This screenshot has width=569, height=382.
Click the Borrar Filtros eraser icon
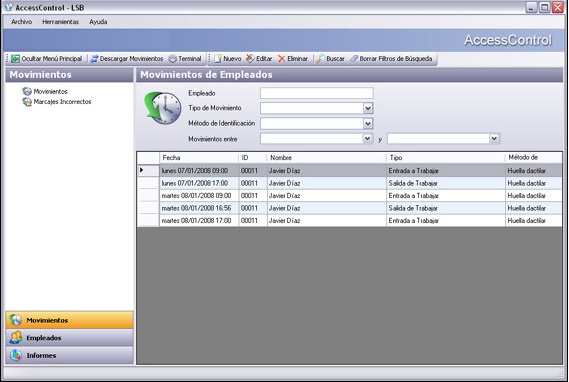point(354,59)
